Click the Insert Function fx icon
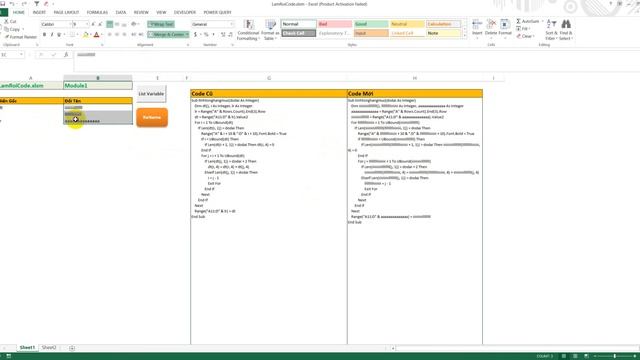 pos(66,55)
